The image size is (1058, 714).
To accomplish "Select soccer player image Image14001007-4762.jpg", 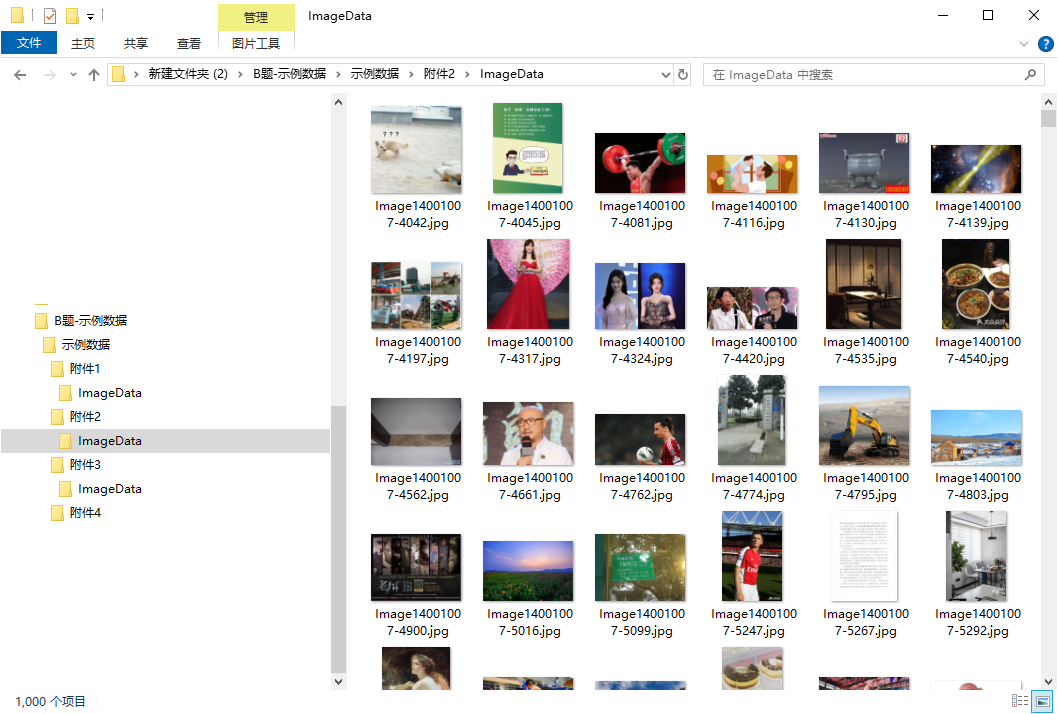I will pos(640,440).
